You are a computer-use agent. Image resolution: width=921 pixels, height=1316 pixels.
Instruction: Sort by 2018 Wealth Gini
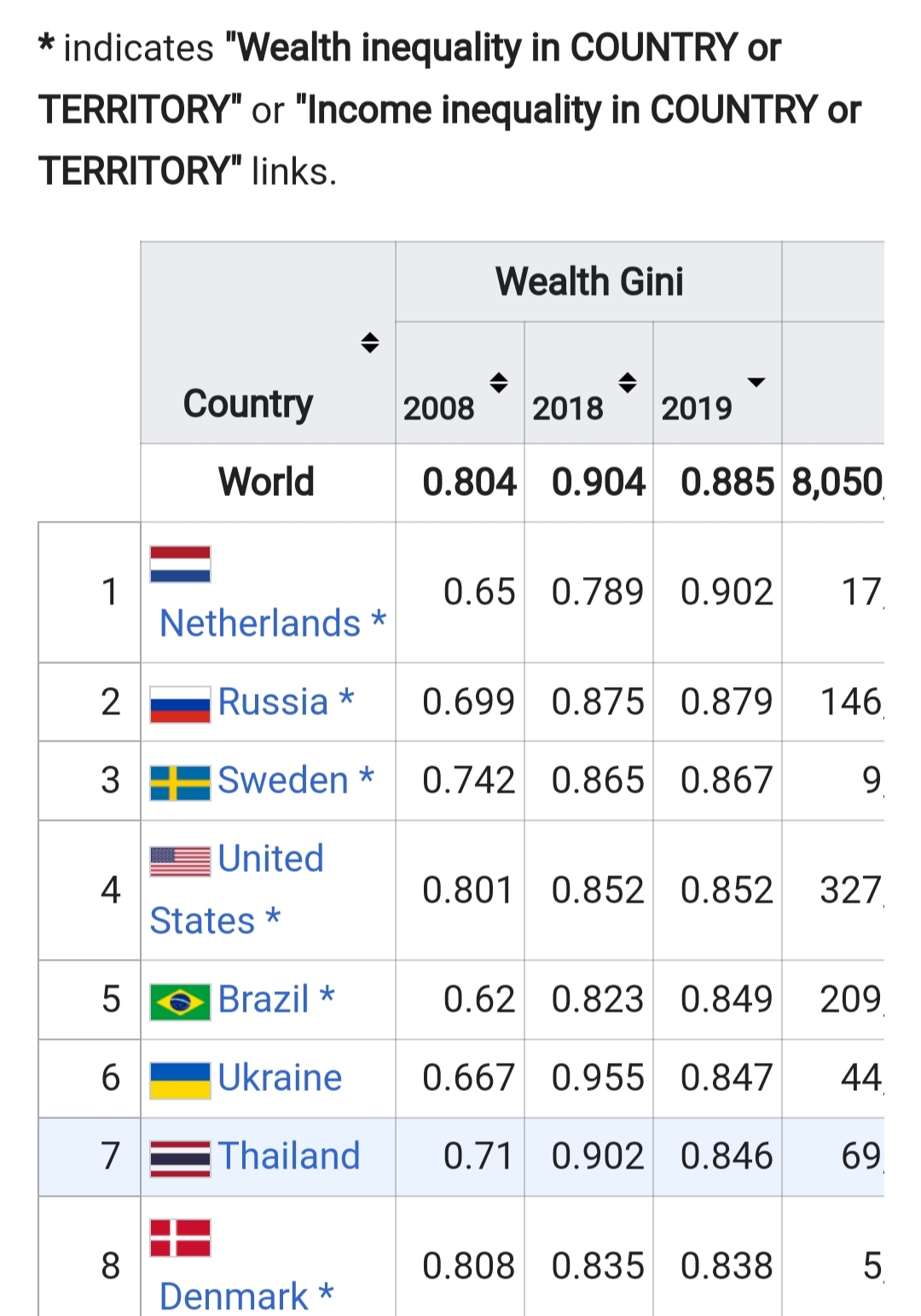click(x=628, y=383)
